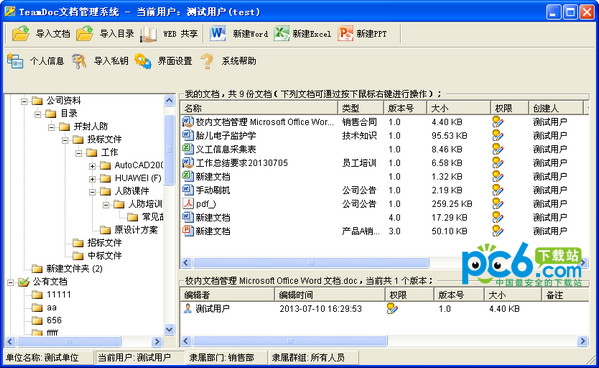Screen dimensions: 599x368
Task: Open 界面设置 interface settings icon
Action: point(143,61)
